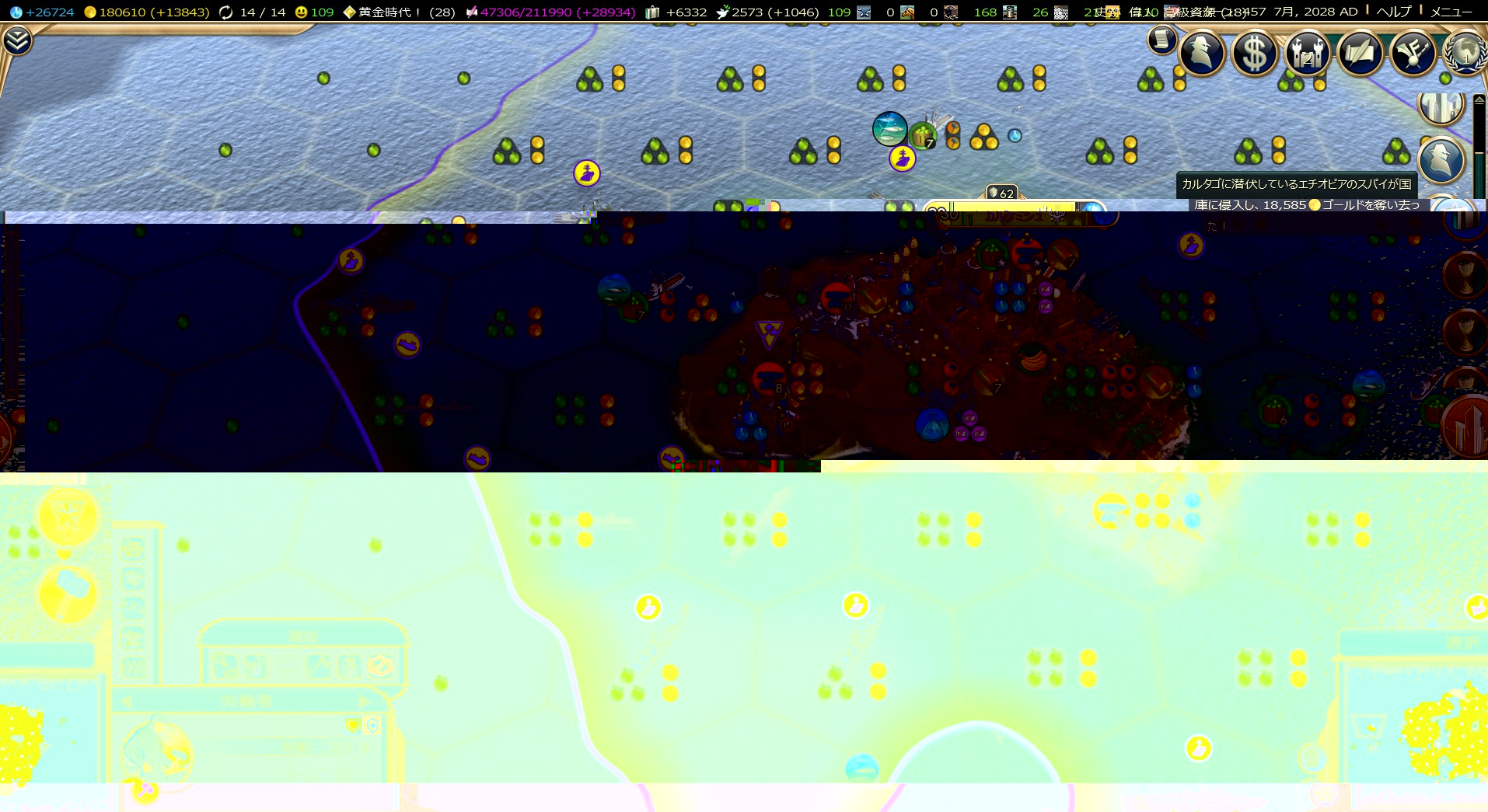
Task: Click the city strength banner showing 62
Action: point(1001,193)
